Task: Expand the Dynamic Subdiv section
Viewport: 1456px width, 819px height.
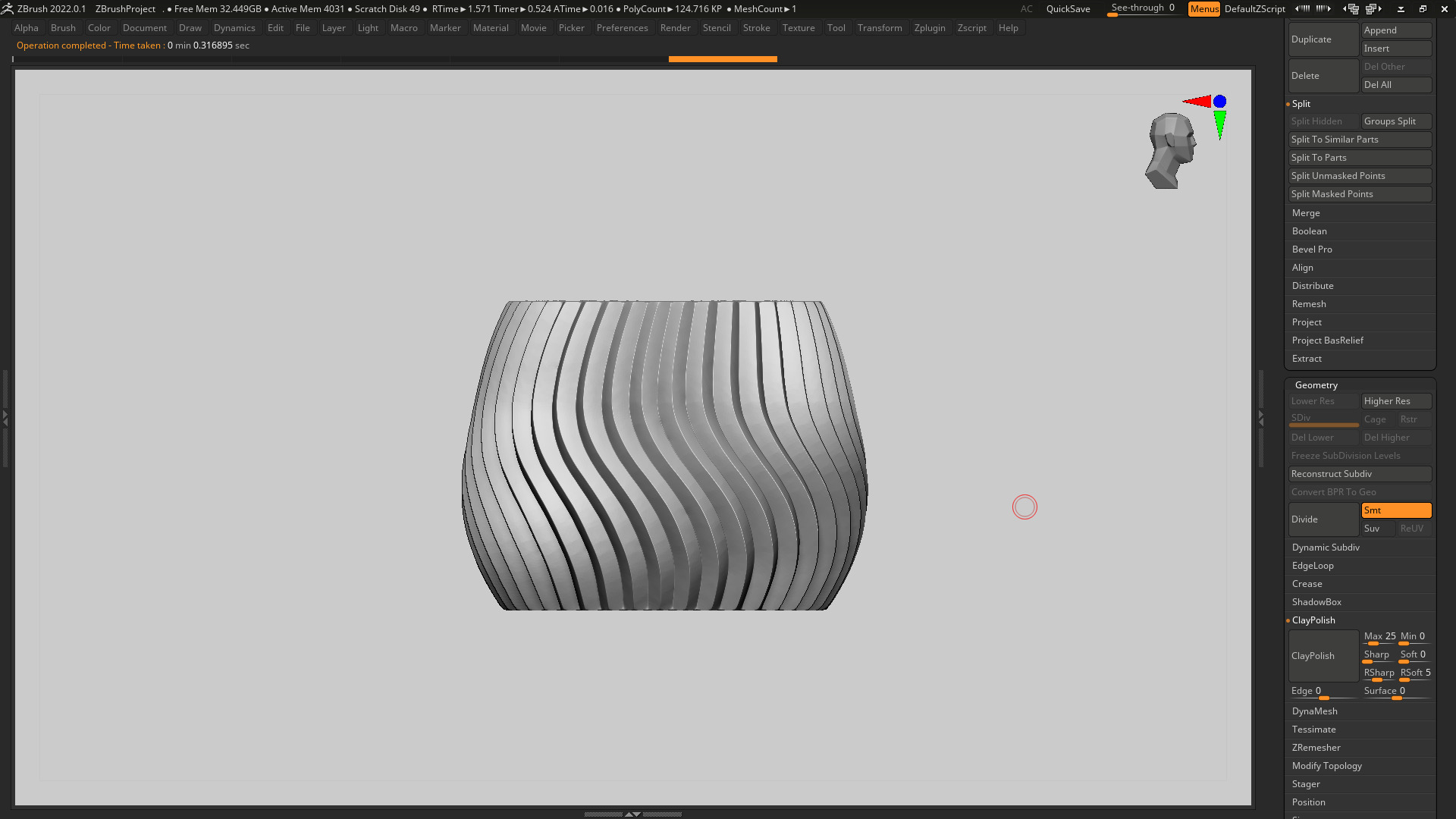Action: coord(1326,548)
